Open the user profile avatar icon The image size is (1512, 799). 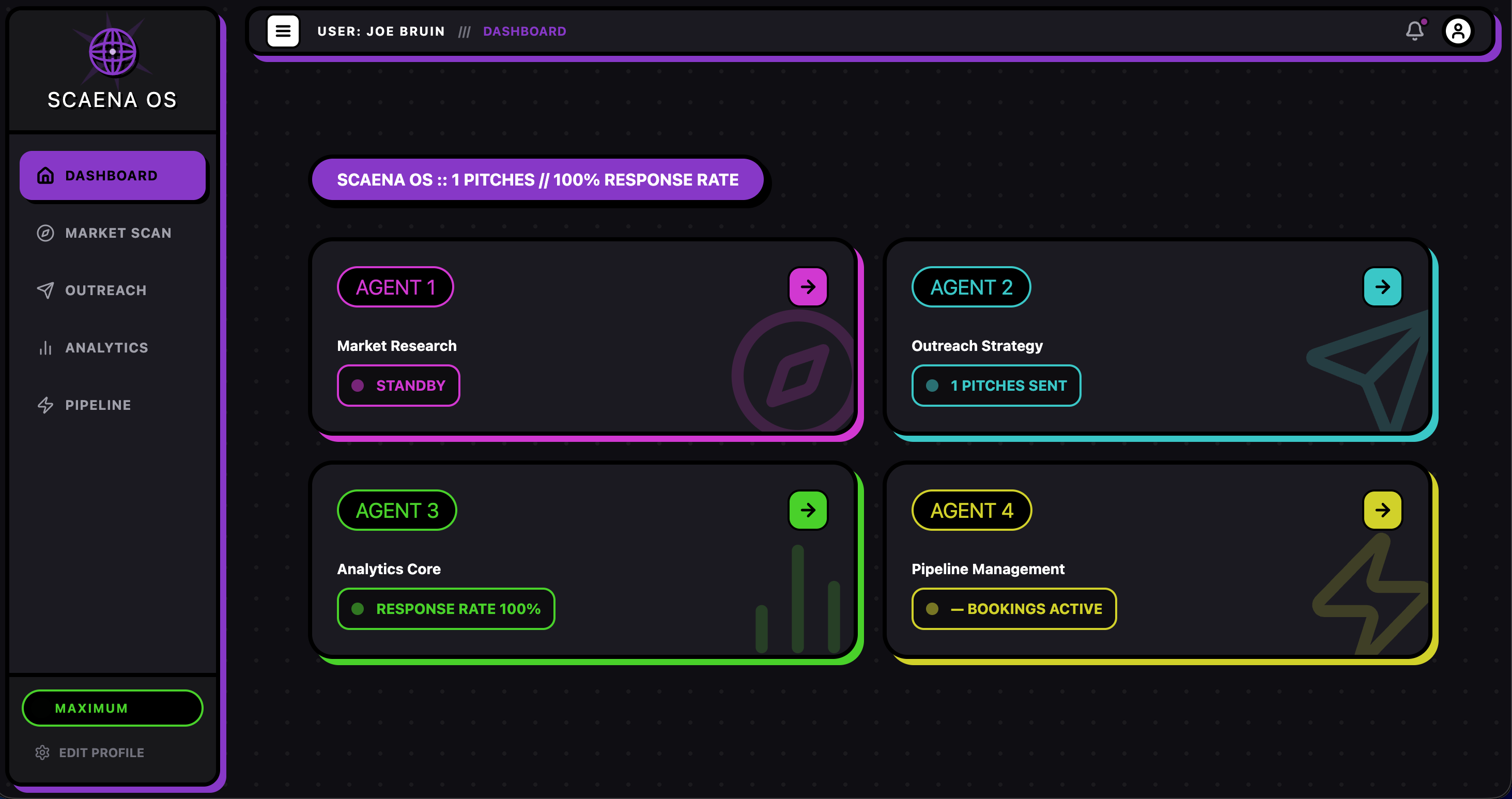1458,31
